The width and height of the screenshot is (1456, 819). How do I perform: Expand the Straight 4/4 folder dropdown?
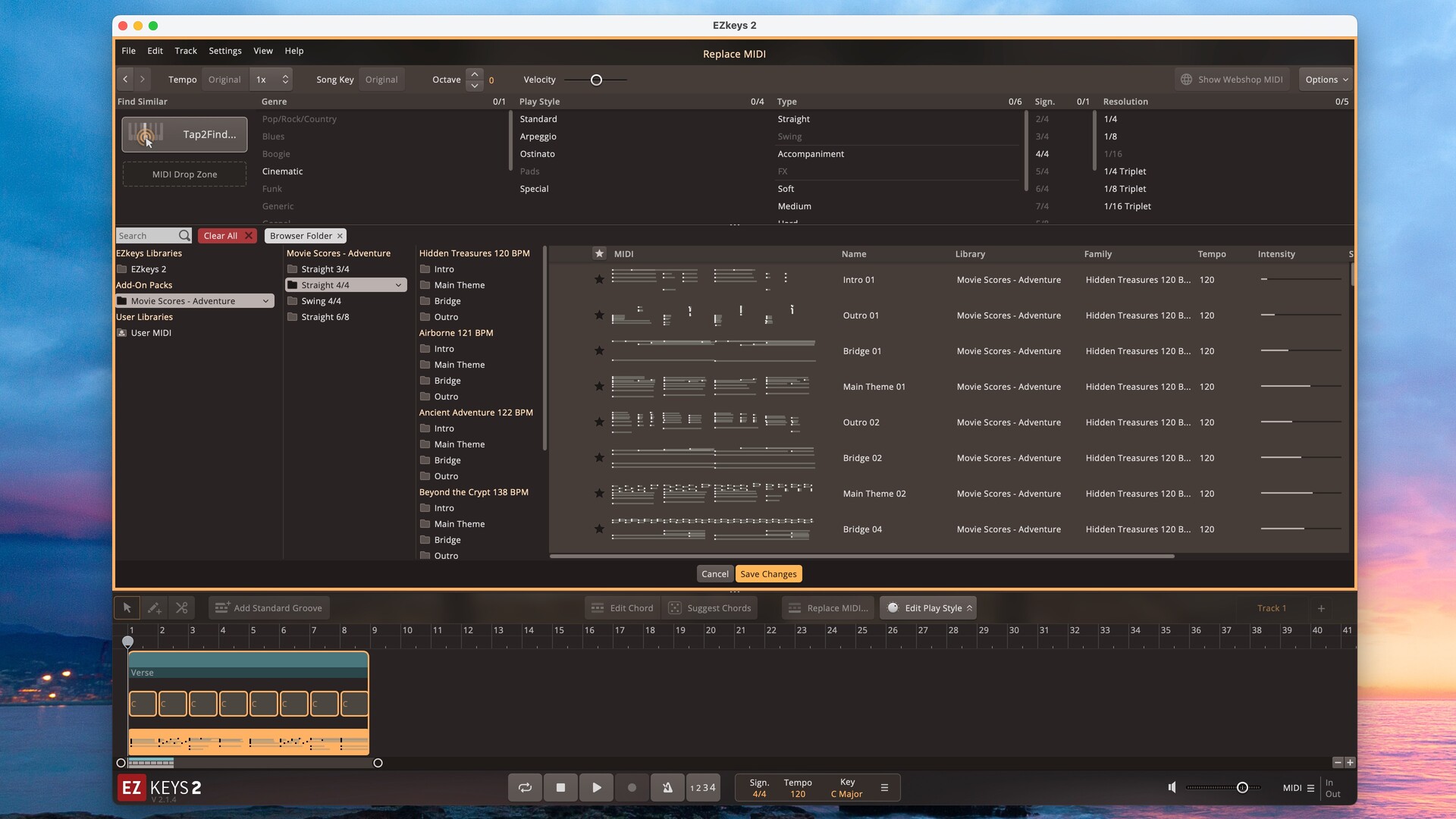click(x=398, y=285)
